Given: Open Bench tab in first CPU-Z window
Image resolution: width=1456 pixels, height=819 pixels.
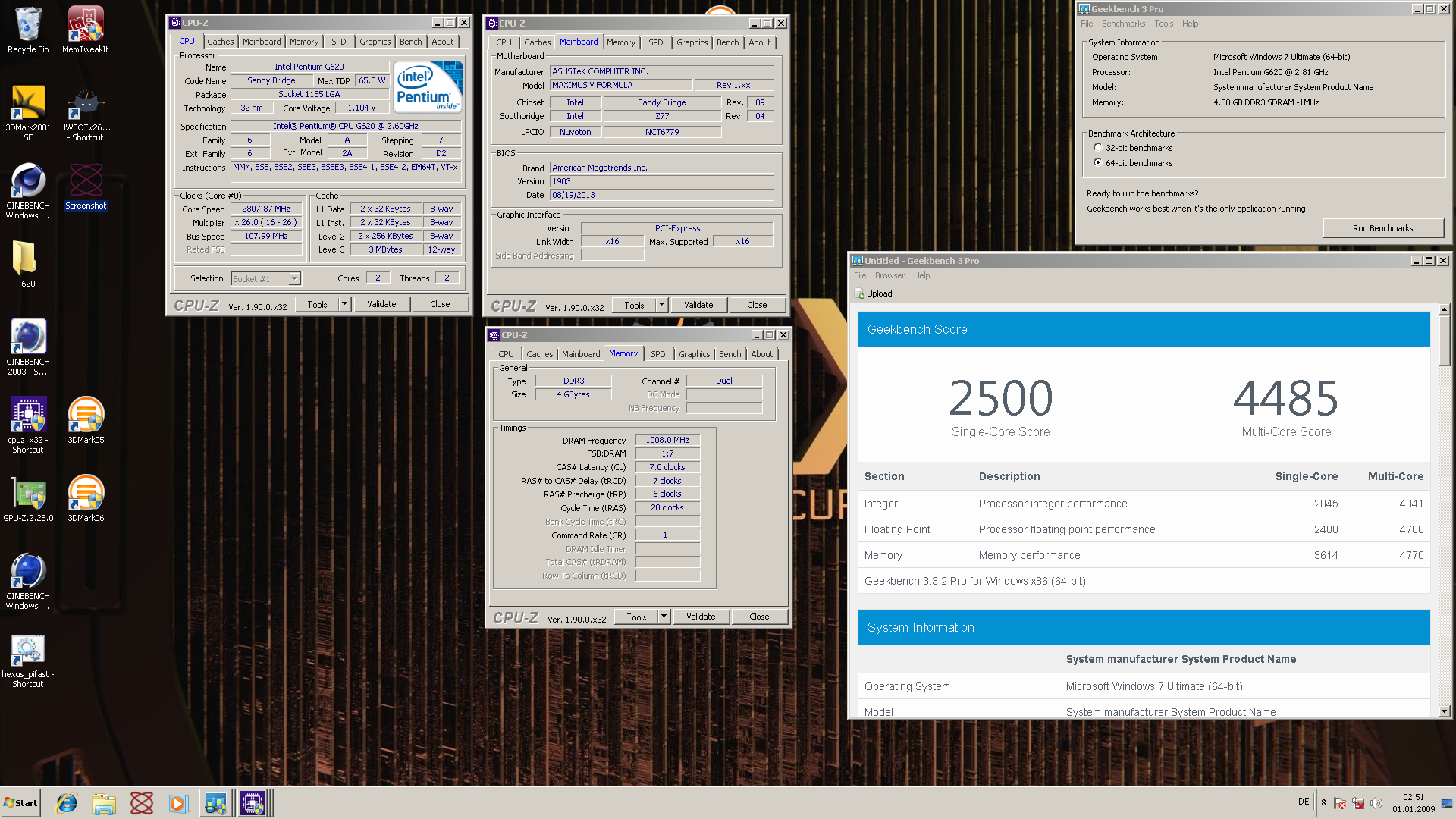Looking at the screenshot, I should 411,42.
